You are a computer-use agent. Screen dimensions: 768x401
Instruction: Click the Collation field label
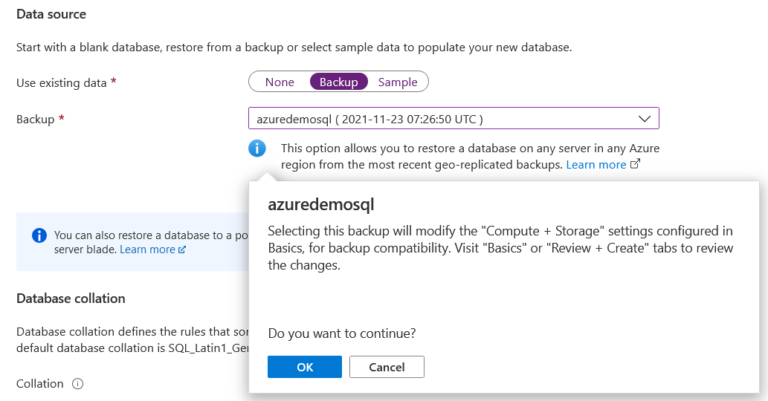40,384
